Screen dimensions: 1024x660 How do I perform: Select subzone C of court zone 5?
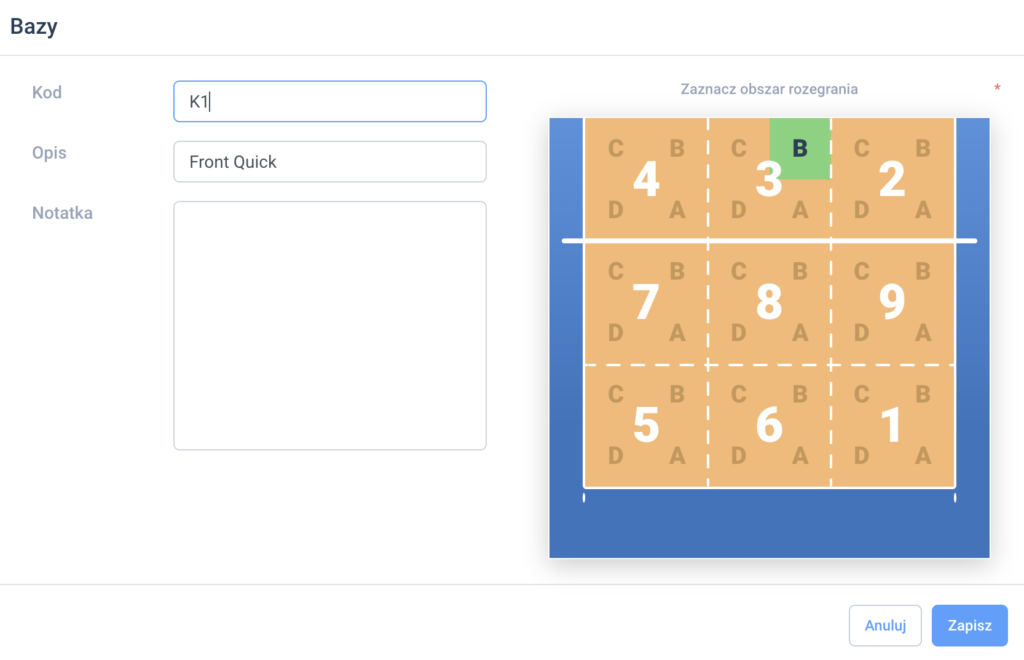pyautogui.click(x=616, y=395)
